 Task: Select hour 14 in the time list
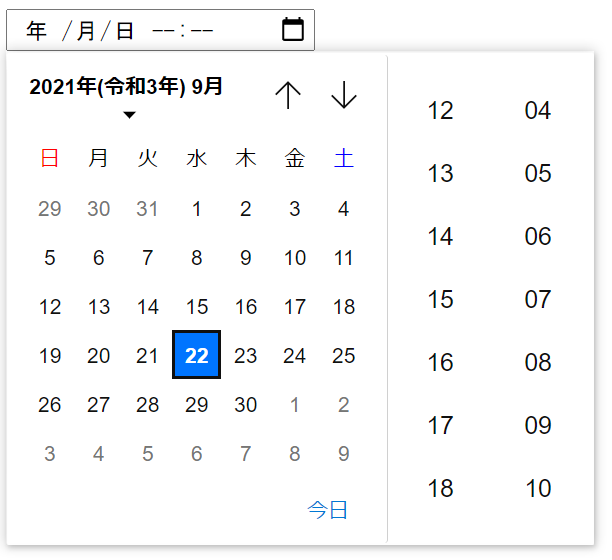point(440,236)
